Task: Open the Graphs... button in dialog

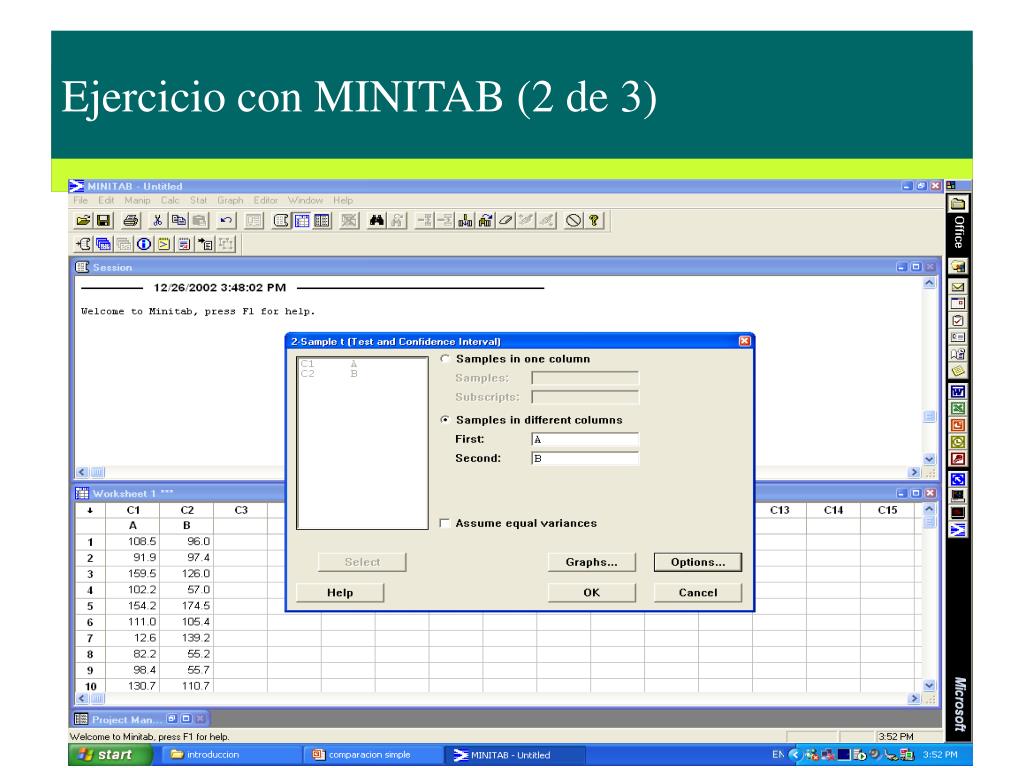Action: 592,562
